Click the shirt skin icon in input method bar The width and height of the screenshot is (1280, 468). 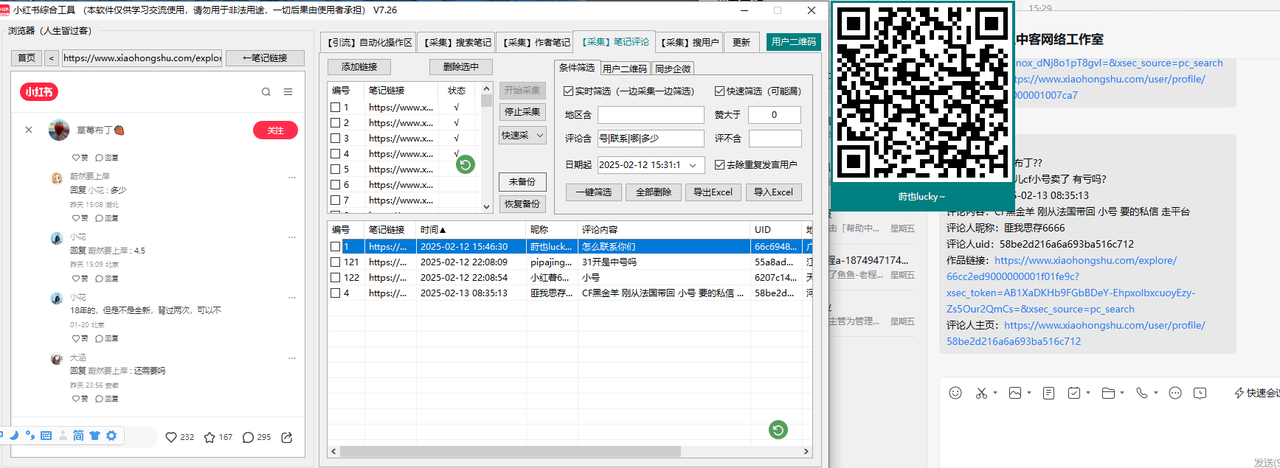95,436
